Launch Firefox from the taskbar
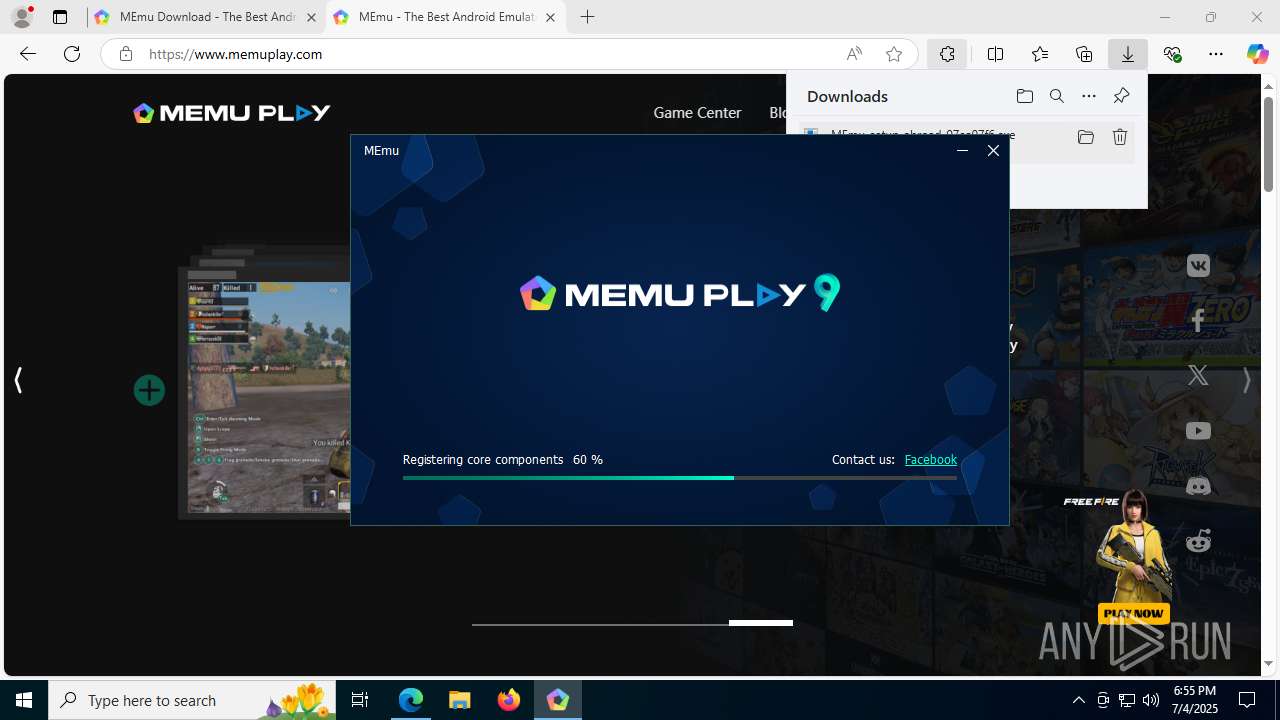 pos(509,700)
